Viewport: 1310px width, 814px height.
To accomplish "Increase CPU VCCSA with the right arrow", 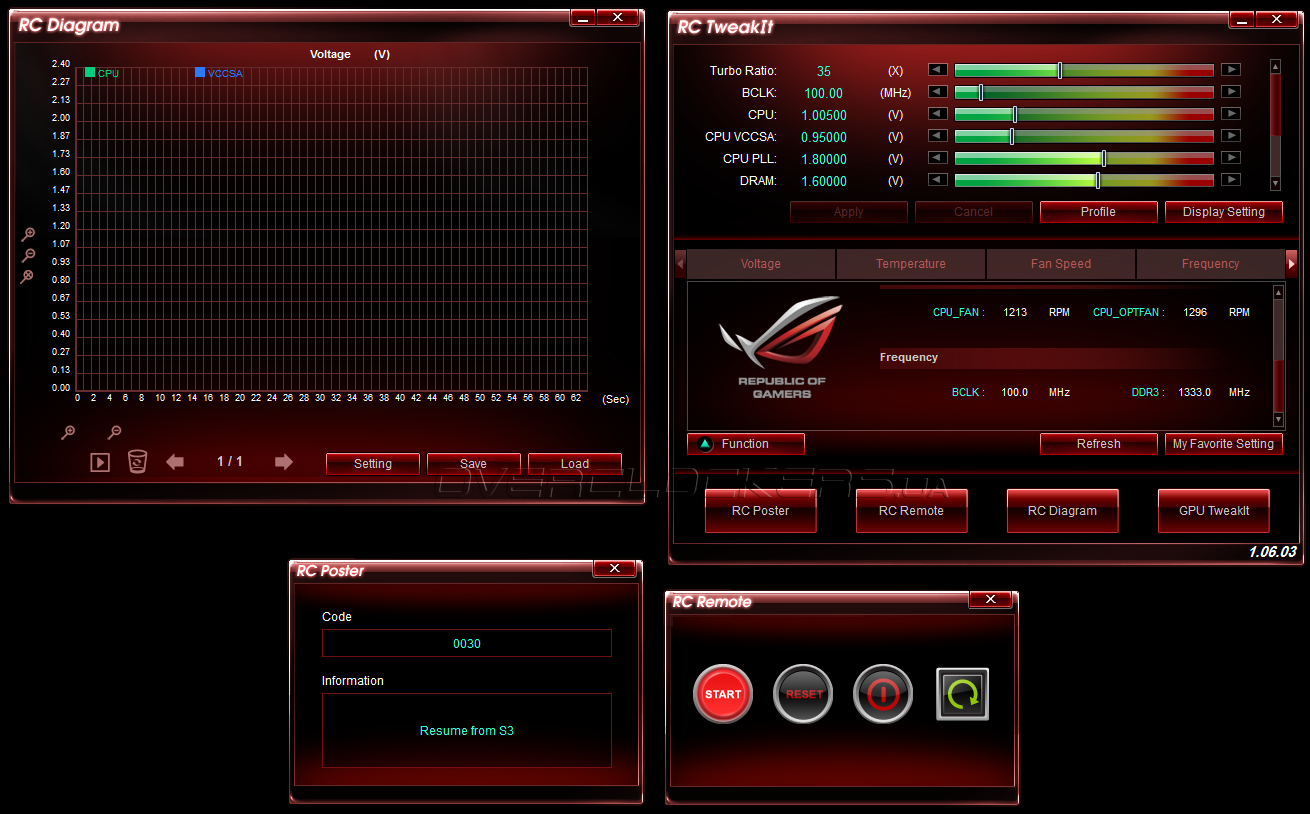I will (1231, 136).
